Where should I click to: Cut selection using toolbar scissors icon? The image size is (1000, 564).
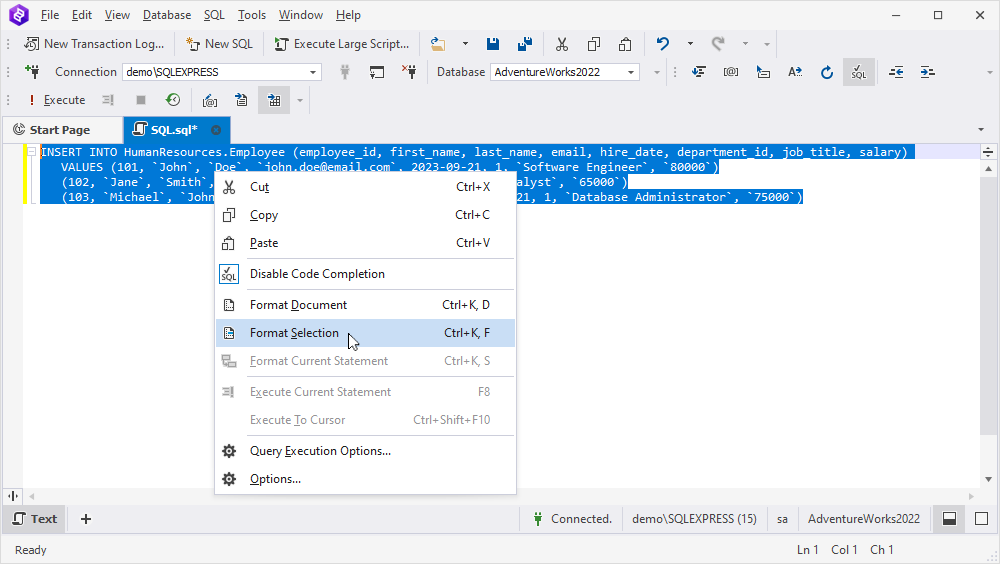(x=561, y=44)
